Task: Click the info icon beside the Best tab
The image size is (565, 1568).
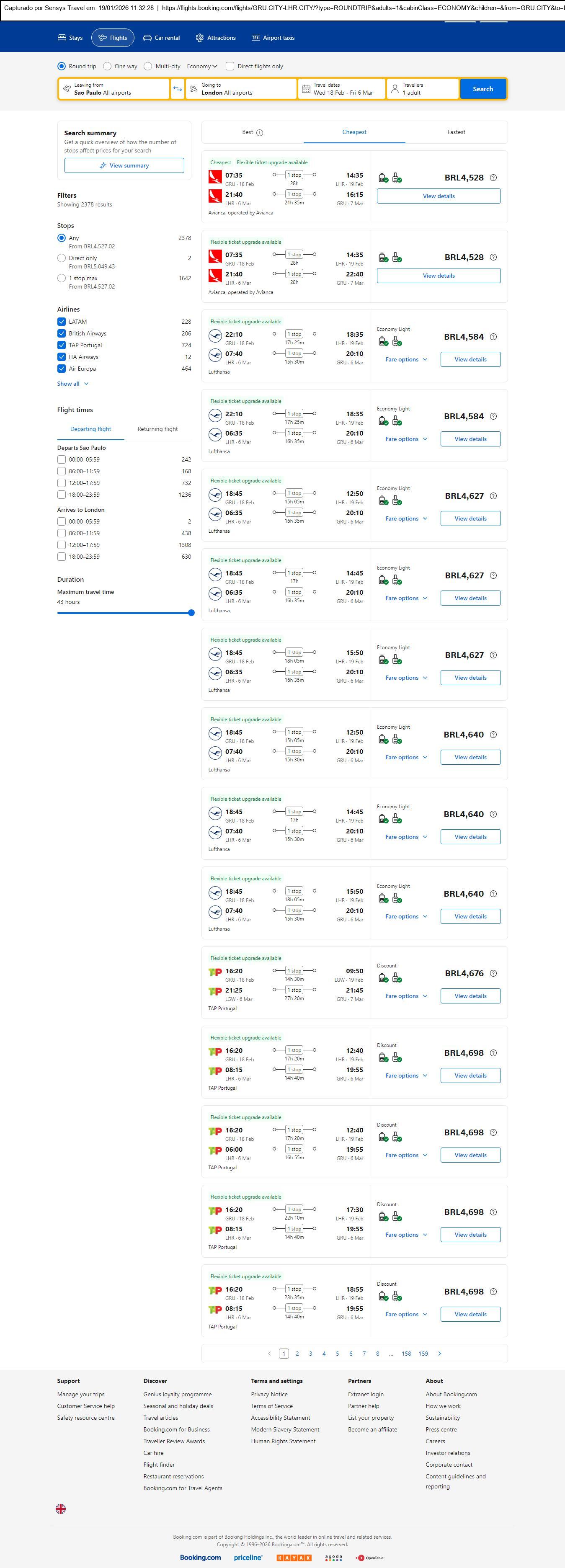Action: tap(260, 133)
